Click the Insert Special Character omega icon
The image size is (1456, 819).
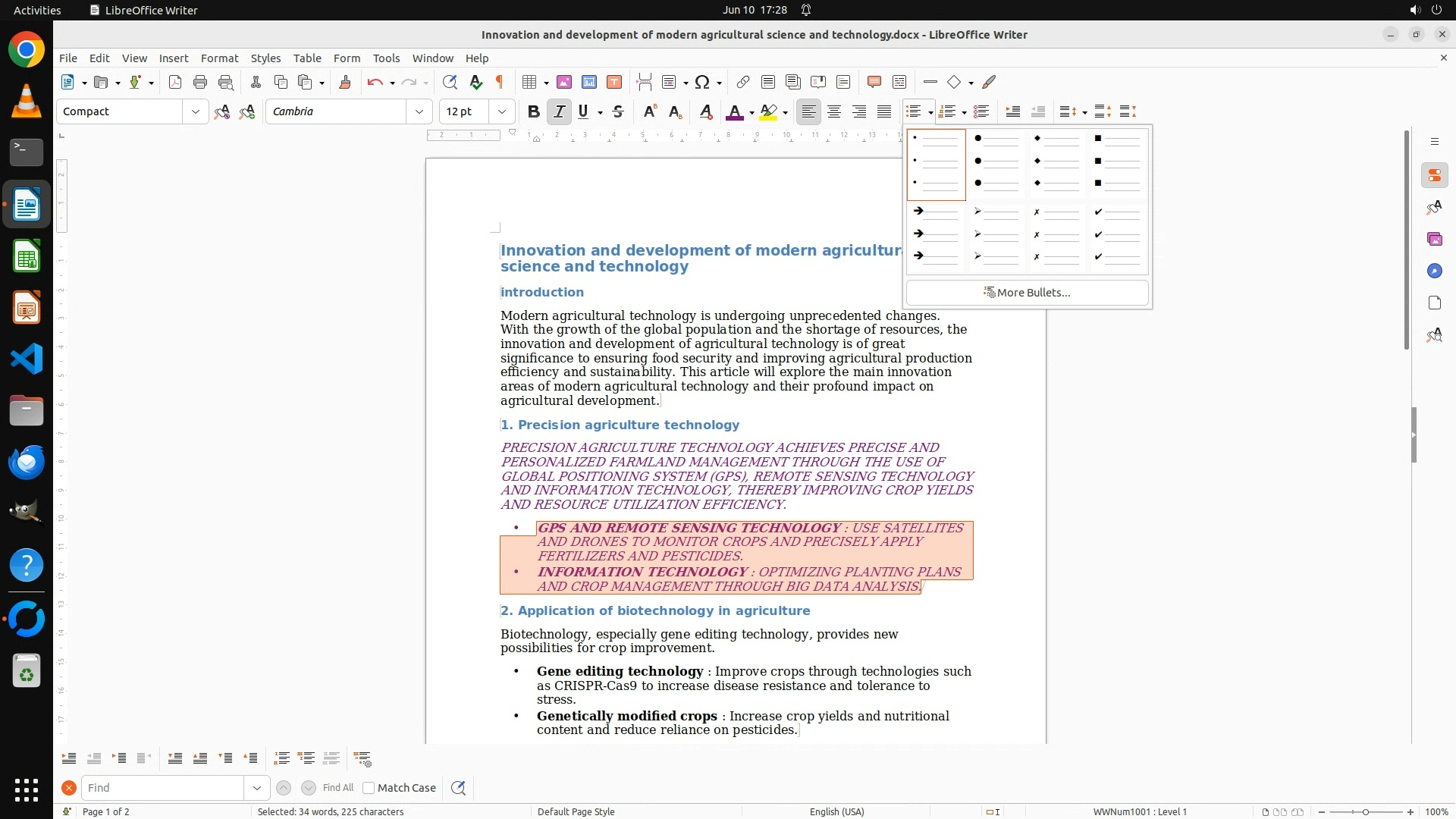coord(702,82)
